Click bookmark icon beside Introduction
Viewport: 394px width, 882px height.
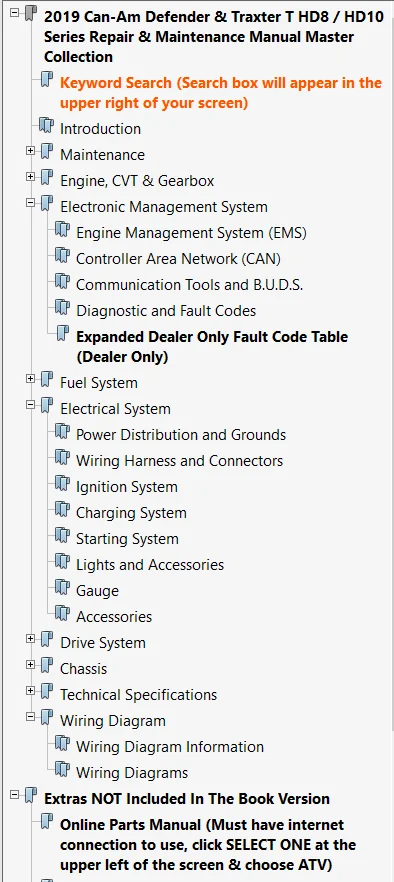47,126
